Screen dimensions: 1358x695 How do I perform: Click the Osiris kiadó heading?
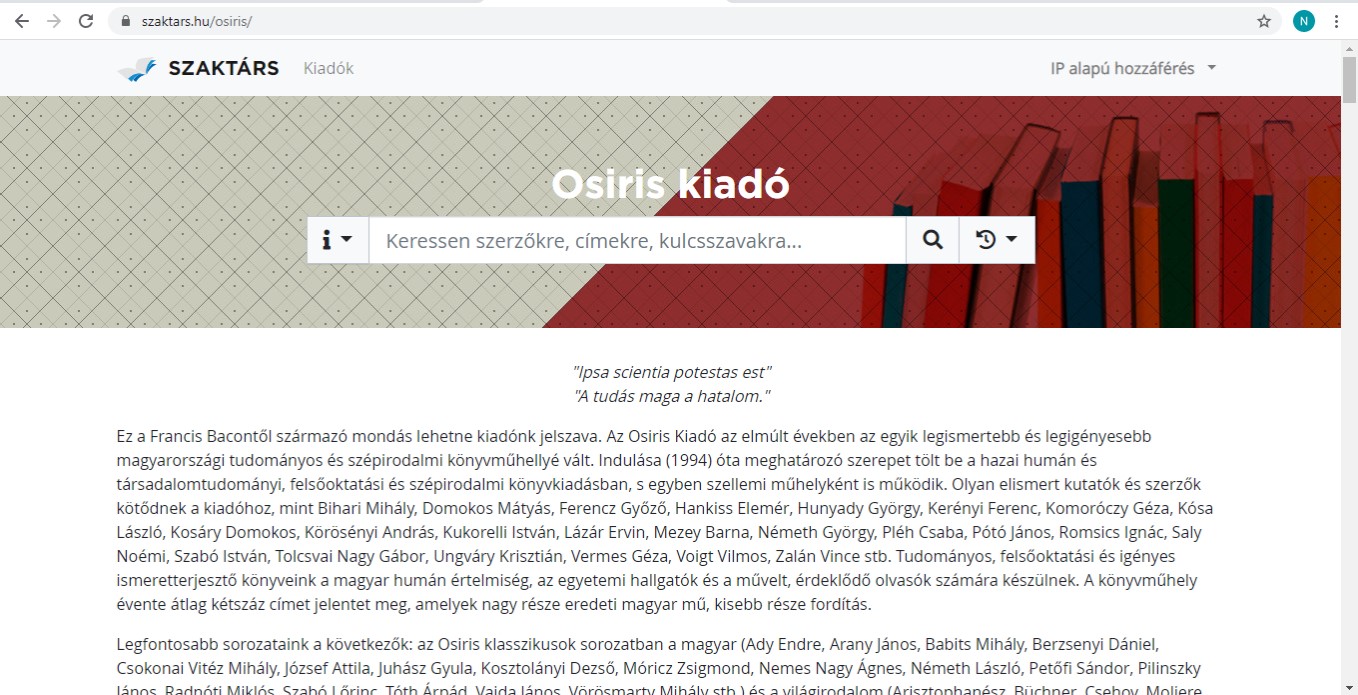point(671,184)
